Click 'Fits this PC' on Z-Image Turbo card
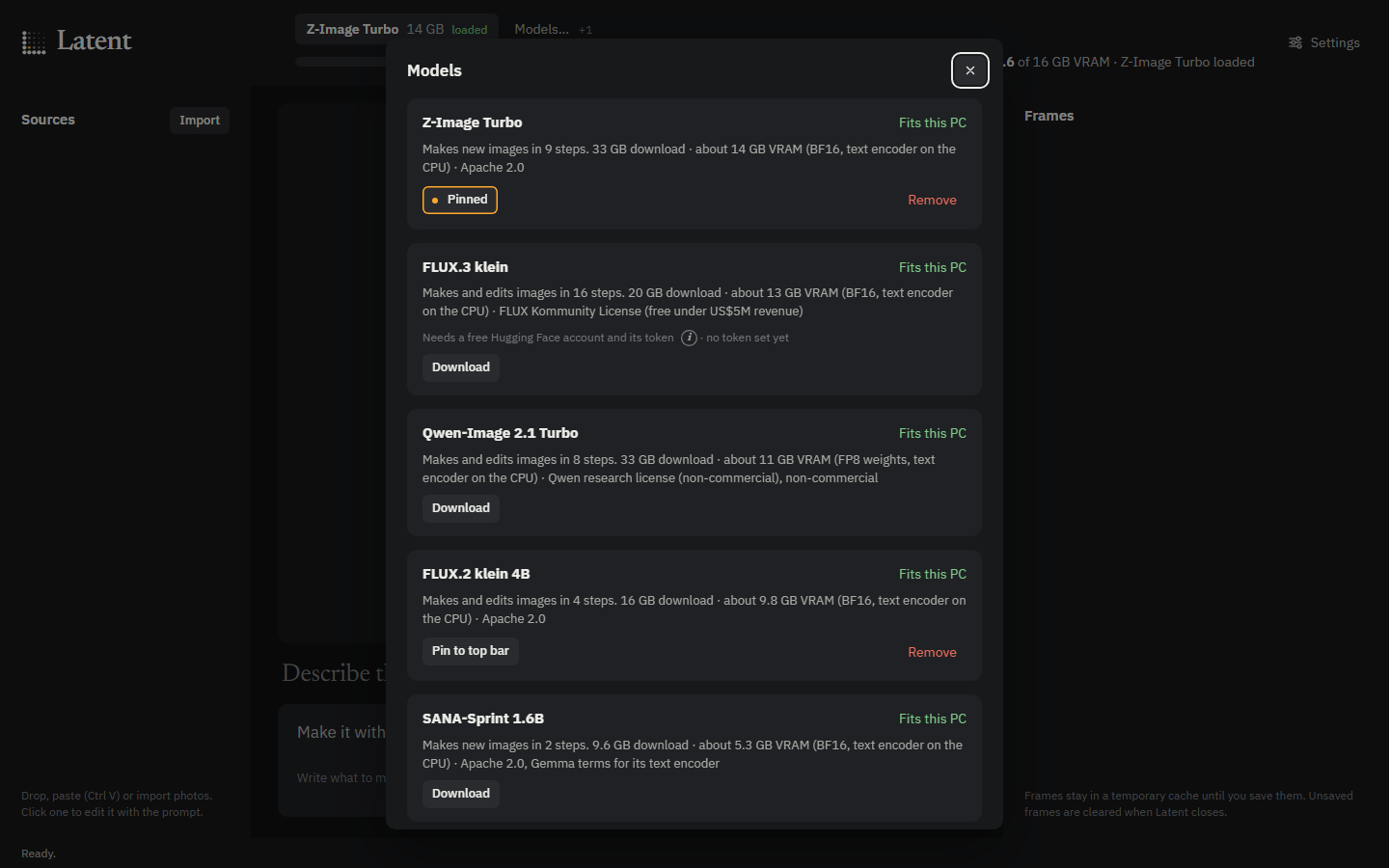Screen dimensions: 1389x868 coord(933,122)
